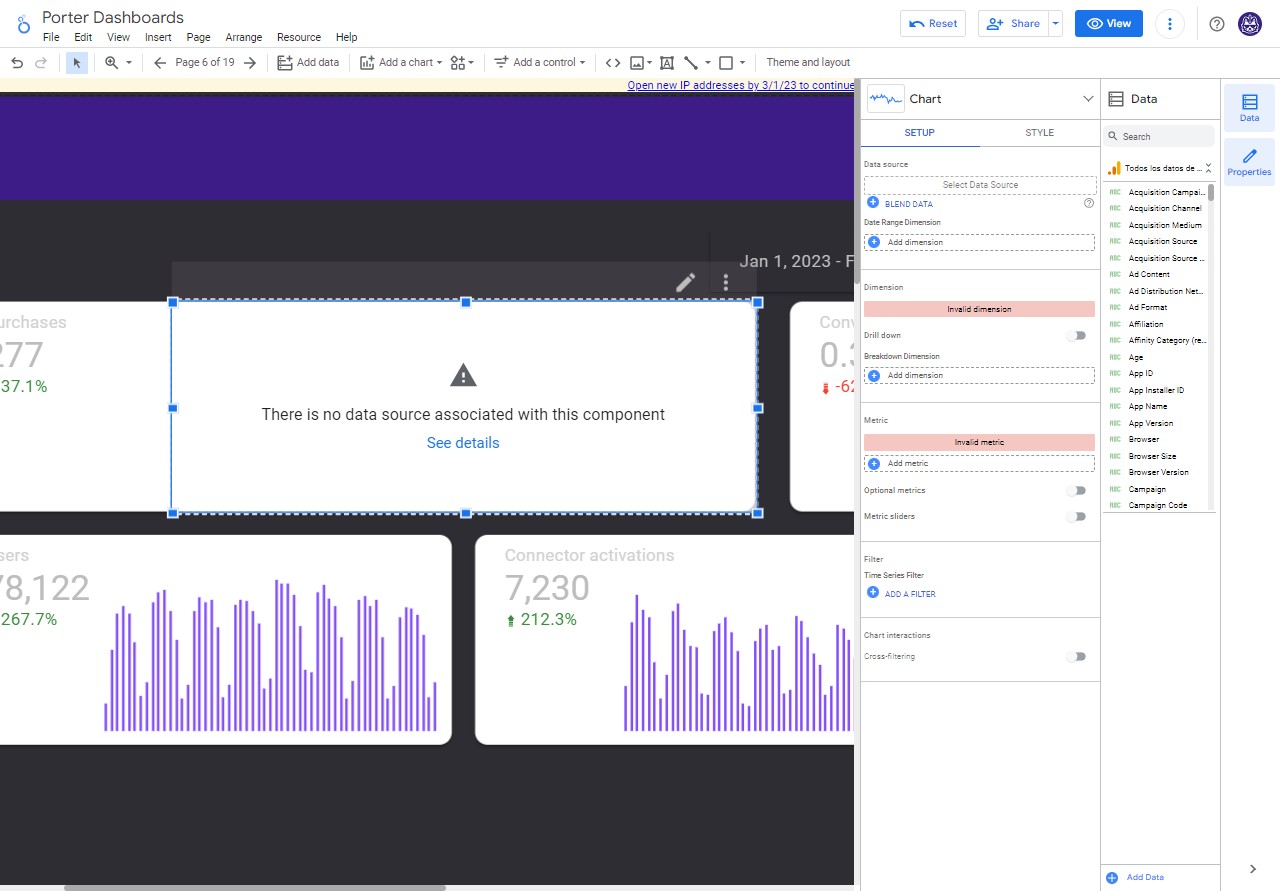Open the line style dropdown arrow
The image size is (1280, 891).
click(x=708, y=63)
